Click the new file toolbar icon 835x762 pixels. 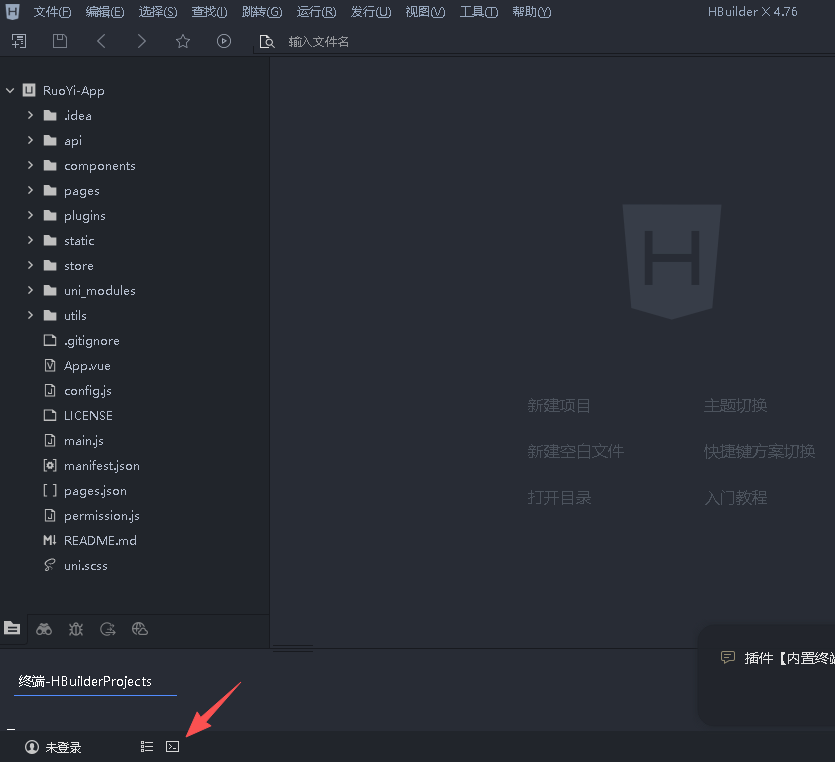point(19,41)
